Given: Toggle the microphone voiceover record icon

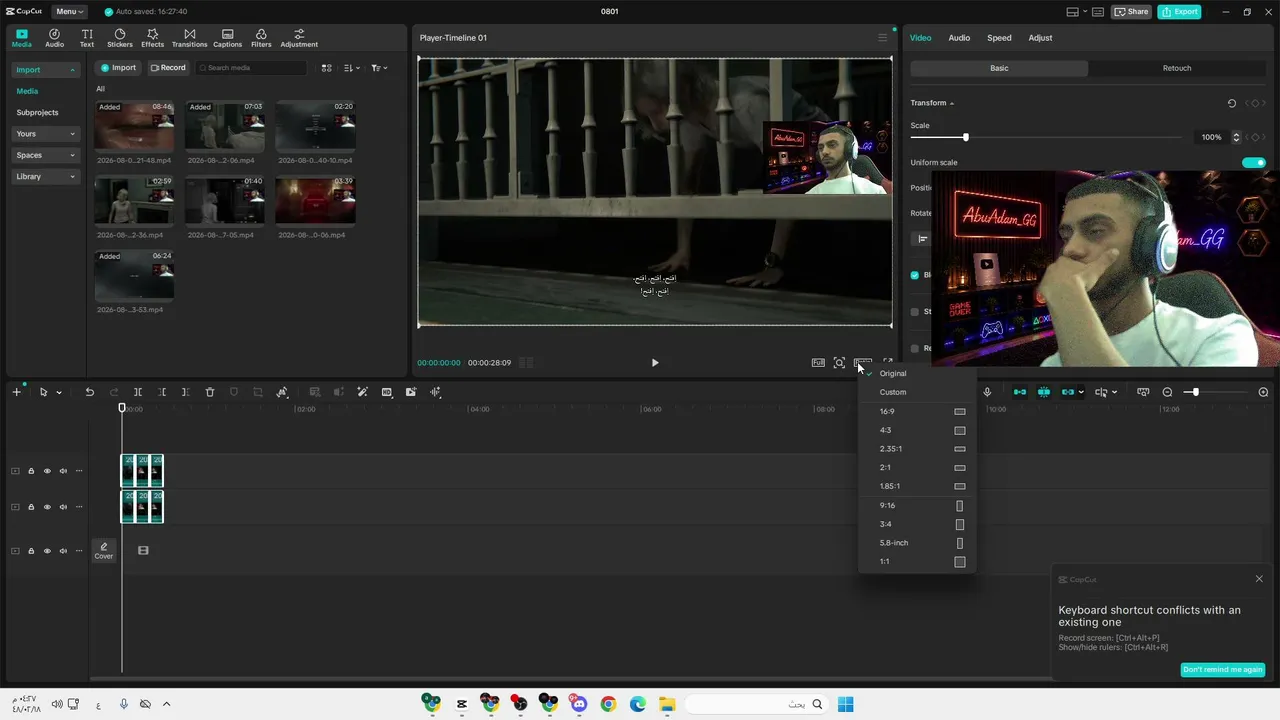Looking at the screenshot, I should 987,392.
